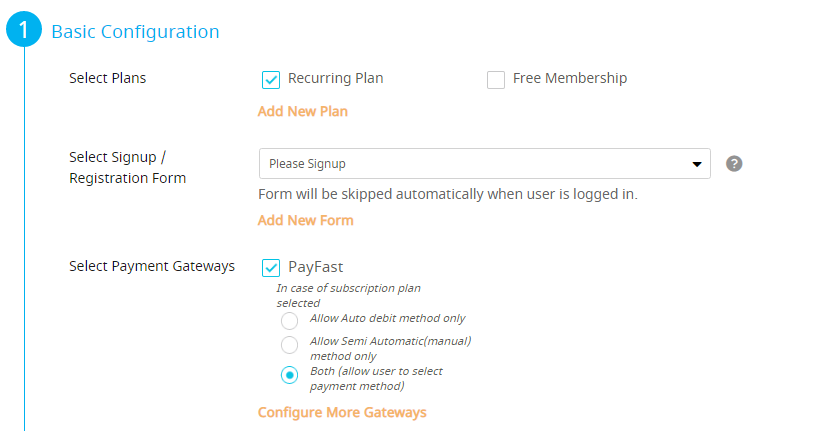
Task: Click the Select Plans field label
Action: pos(108,78)
